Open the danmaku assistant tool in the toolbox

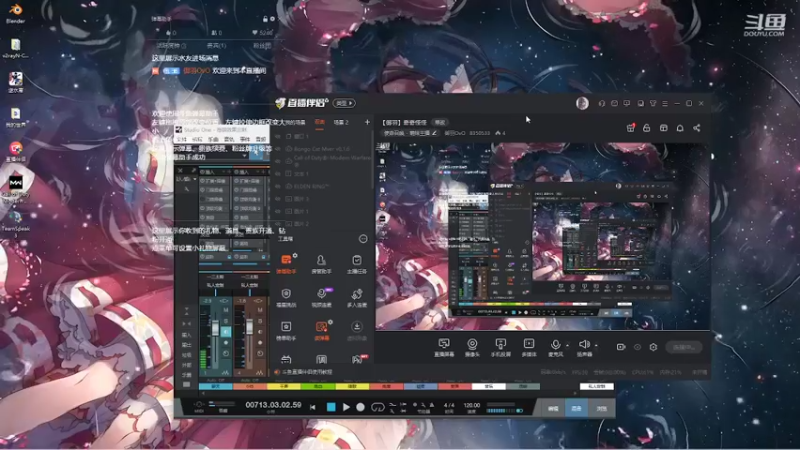pos(286,264)
